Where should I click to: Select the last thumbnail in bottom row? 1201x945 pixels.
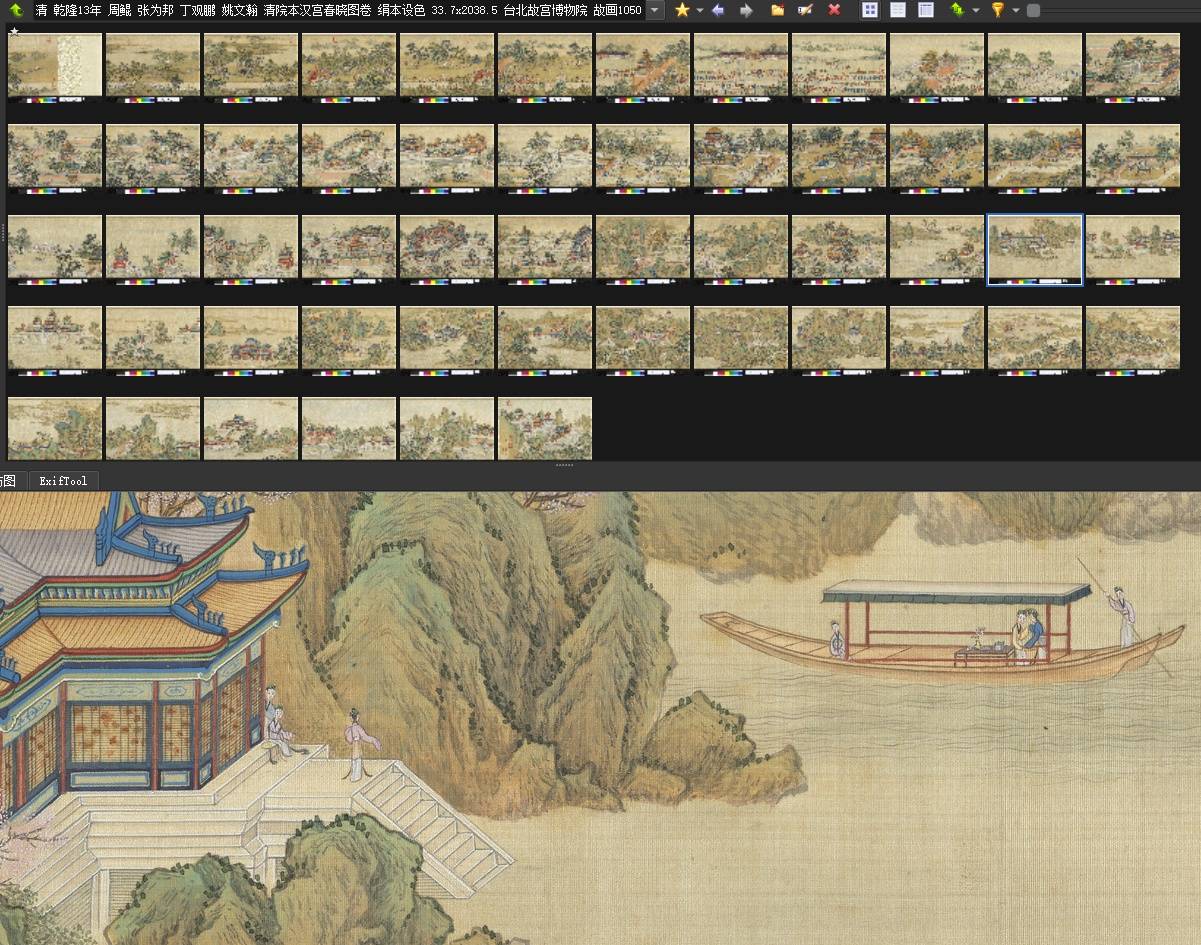[545, 428]
